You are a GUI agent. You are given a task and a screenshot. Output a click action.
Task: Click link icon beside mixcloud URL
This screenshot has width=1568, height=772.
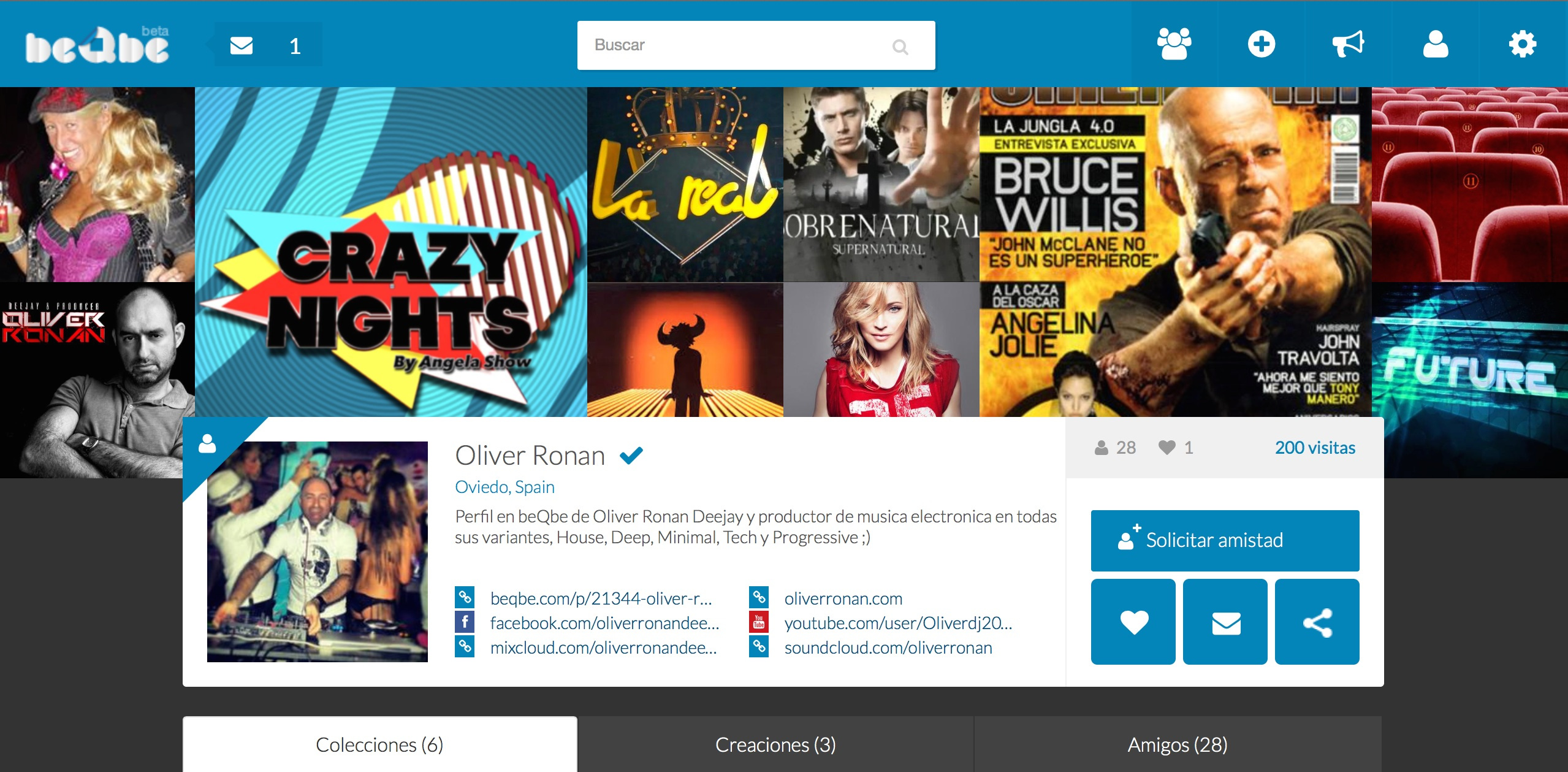click(465, 646)
